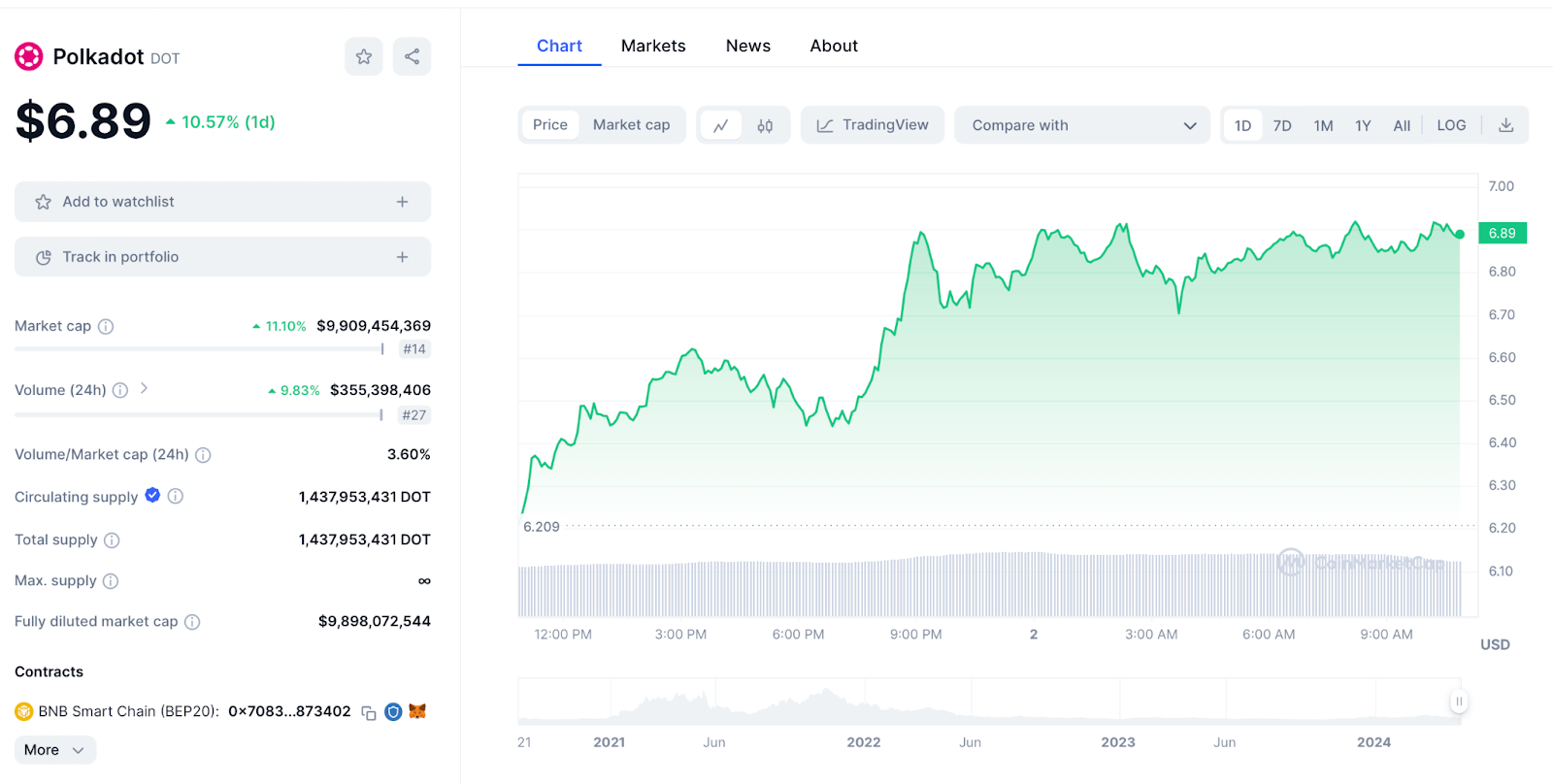The height and width of the screenshot is (784, 1553).
Task: Select the All time range
Action: pyautogui.click(x=1402, y=126)
